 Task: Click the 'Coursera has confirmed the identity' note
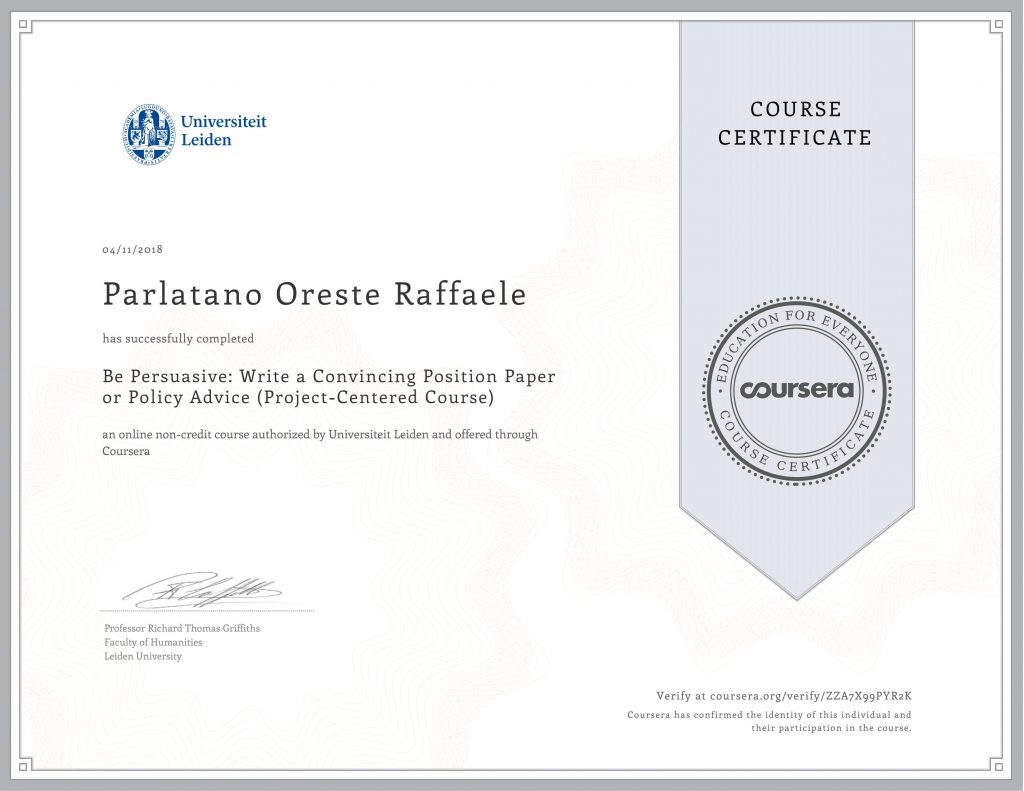(x=769, y=721)
